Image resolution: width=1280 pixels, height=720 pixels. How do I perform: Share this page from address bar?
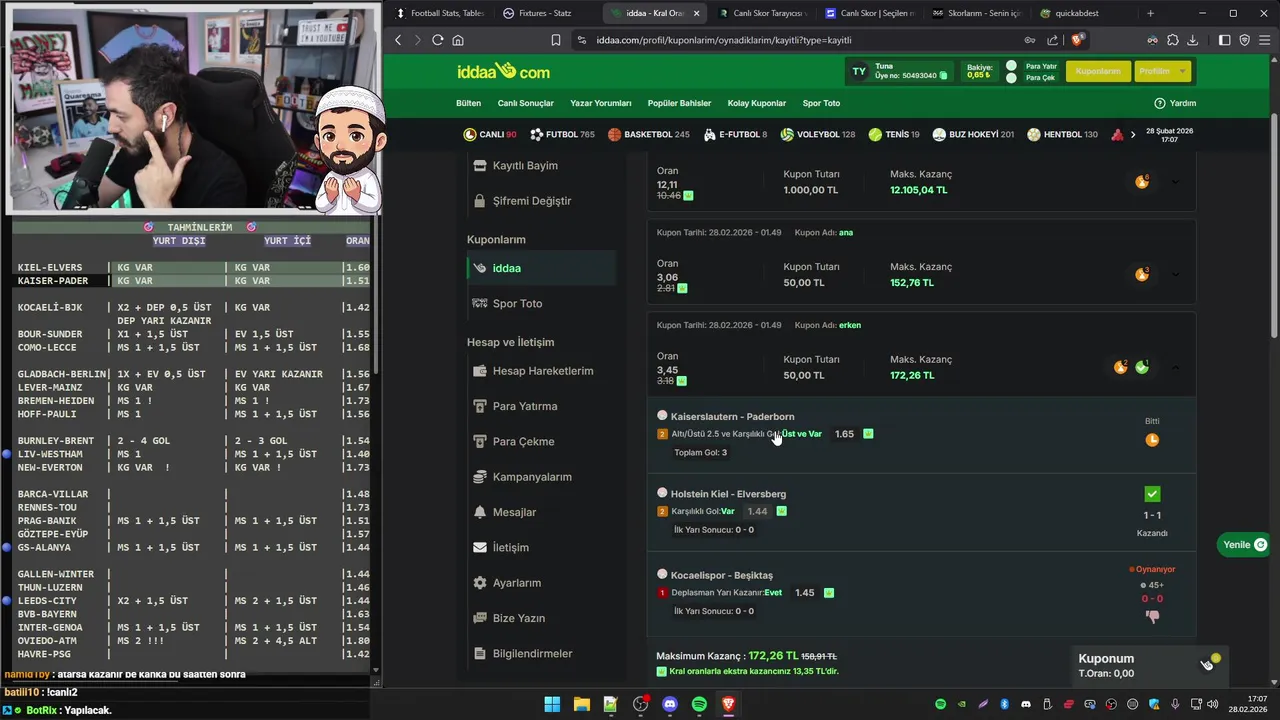click(x=1052, y=40)
